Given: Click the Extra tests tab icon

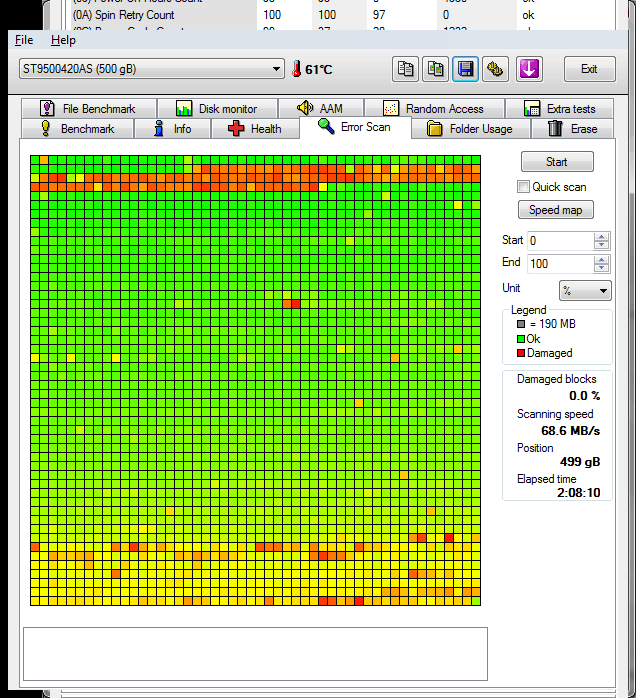Looking at the screenshot, I should pyautogui.click(x=532, y=109).
